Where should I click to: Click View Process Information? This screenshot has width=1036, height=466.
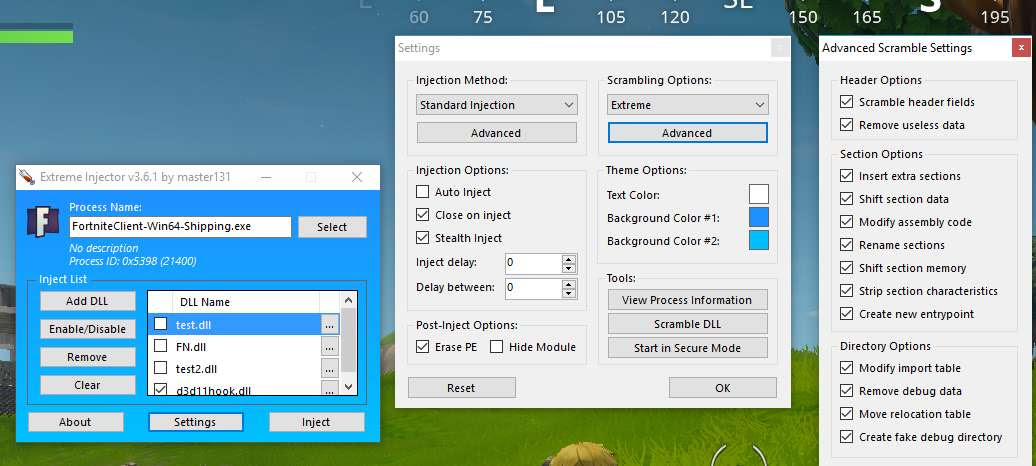(688, 300)
